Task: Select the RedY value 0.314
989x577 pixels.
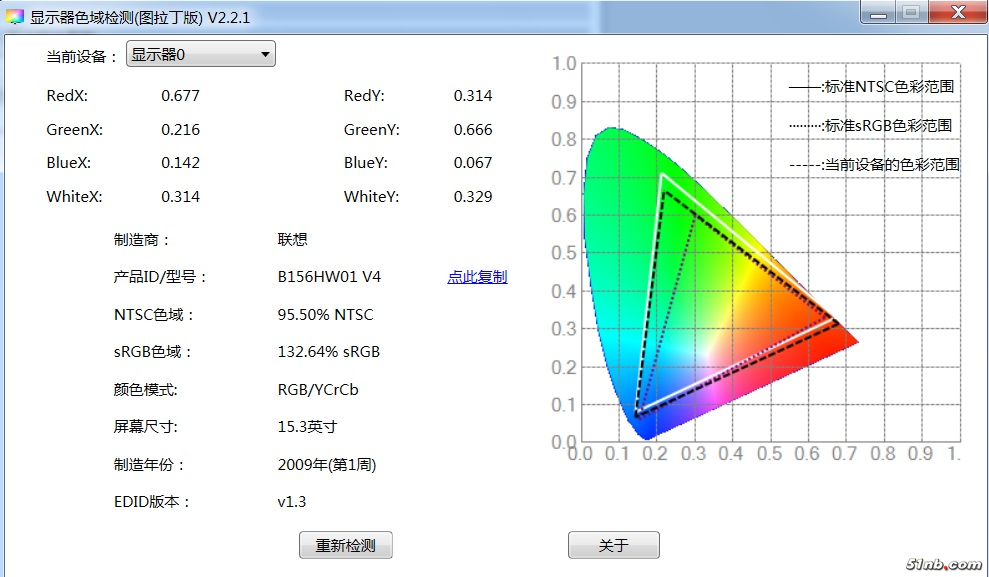Action: [x=473, y=96]
